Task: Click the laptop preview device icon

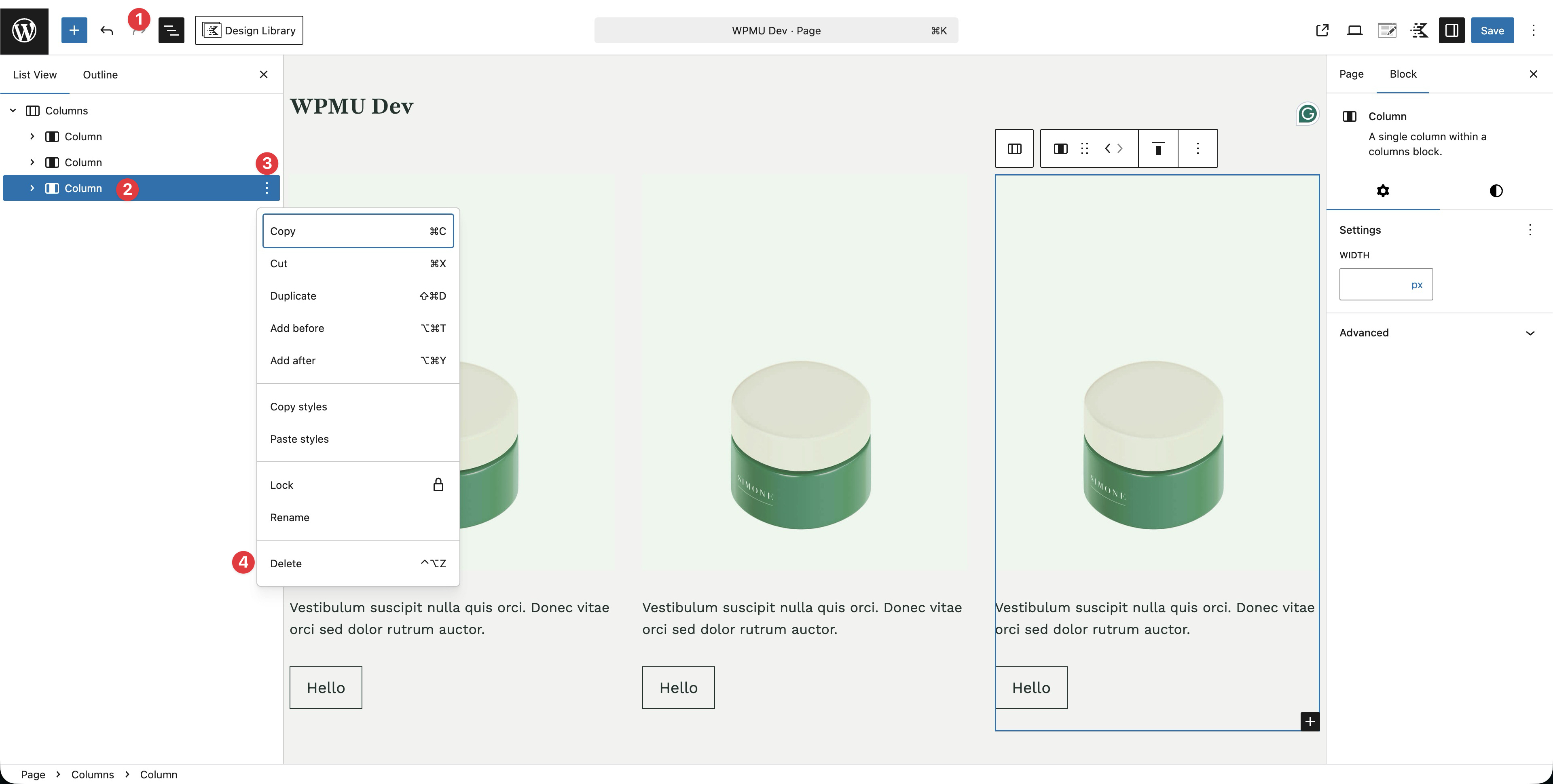Action: 1355,30
